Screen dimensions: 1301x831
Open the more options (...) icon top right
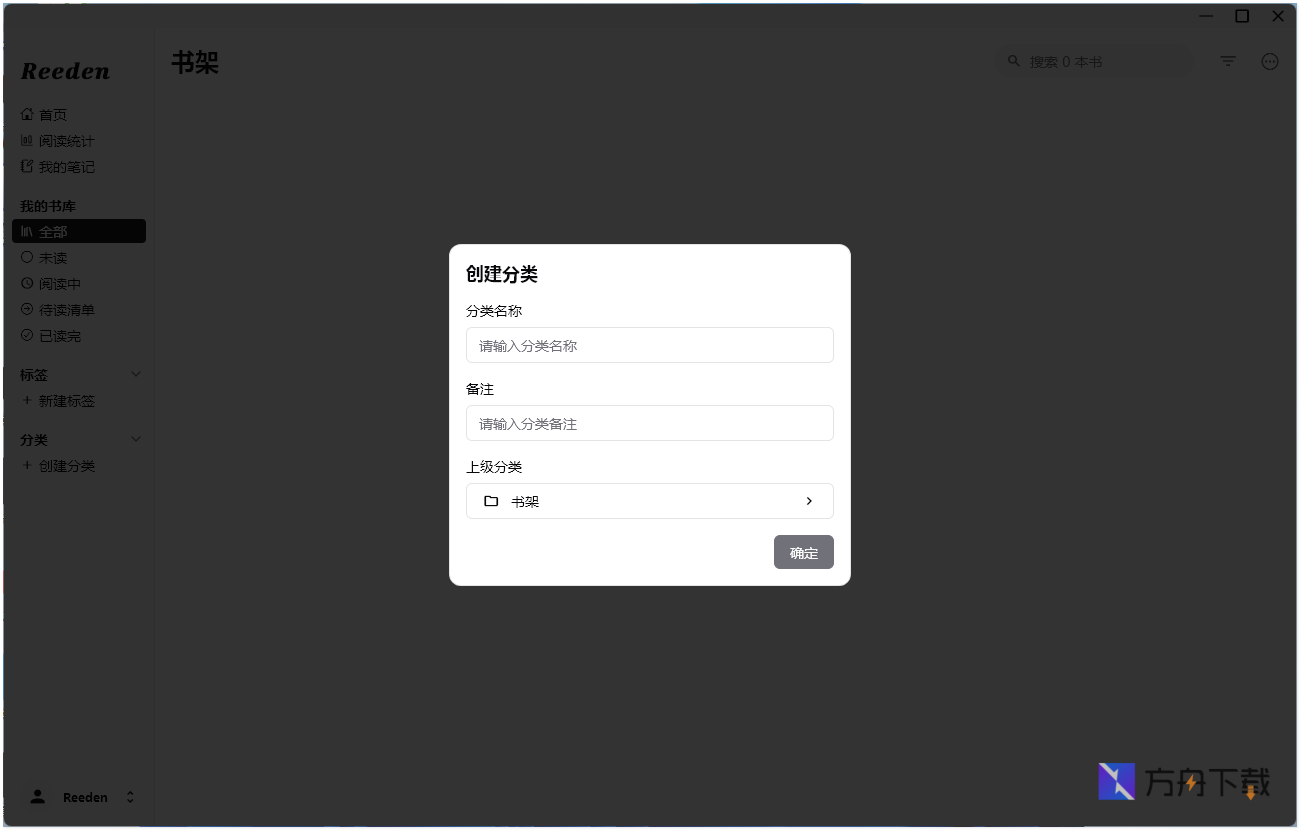[x=1270, y=61]
